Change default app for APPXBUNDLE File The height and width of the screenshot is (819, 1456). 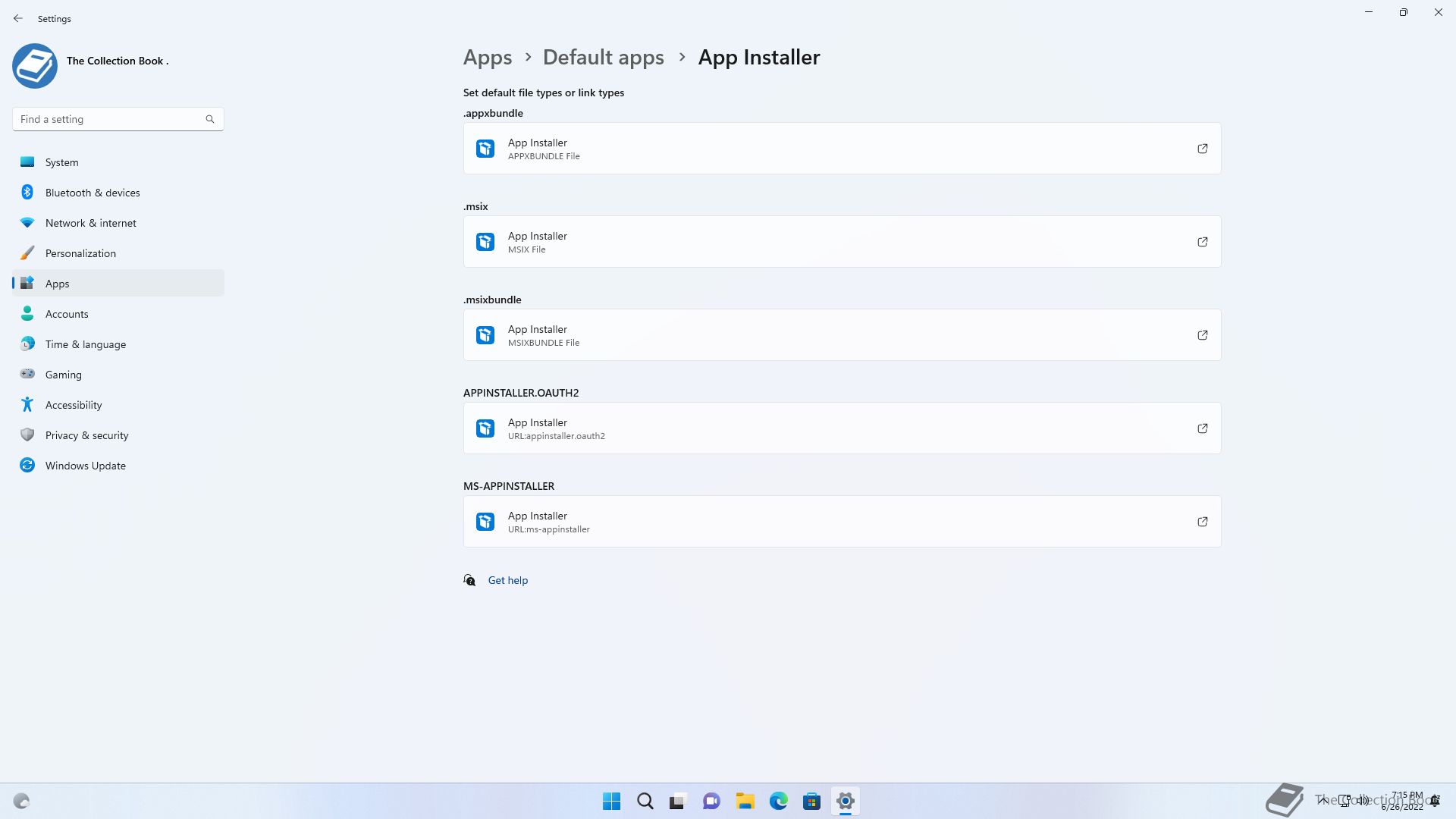[x=843, y=149]
